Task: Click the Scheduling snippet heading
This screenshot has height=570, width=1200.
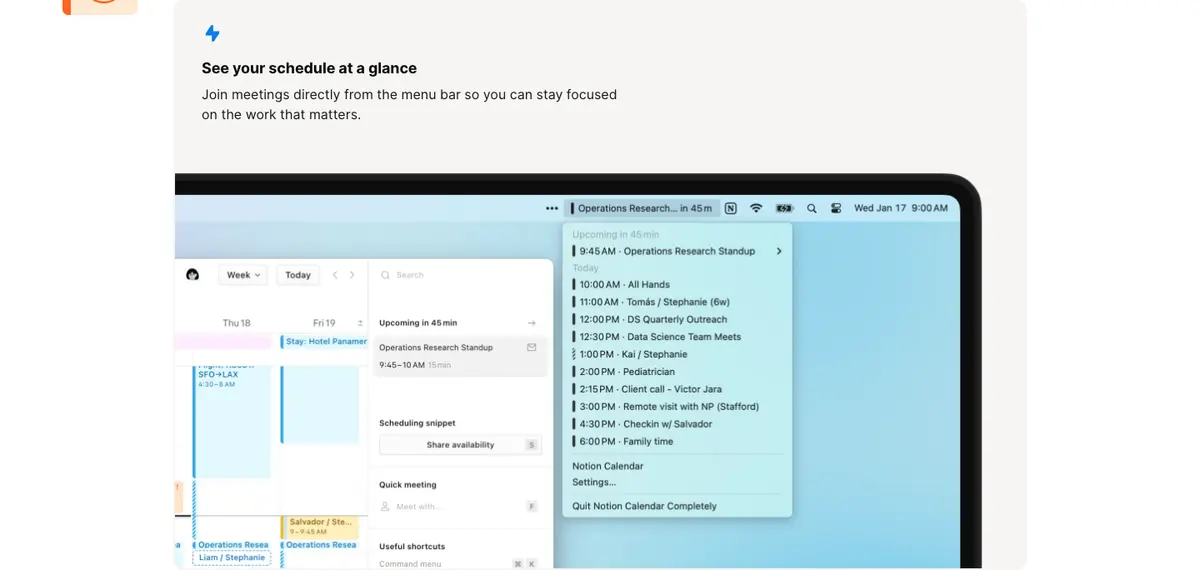Action: pyautogui.click(x=417, y=423)
